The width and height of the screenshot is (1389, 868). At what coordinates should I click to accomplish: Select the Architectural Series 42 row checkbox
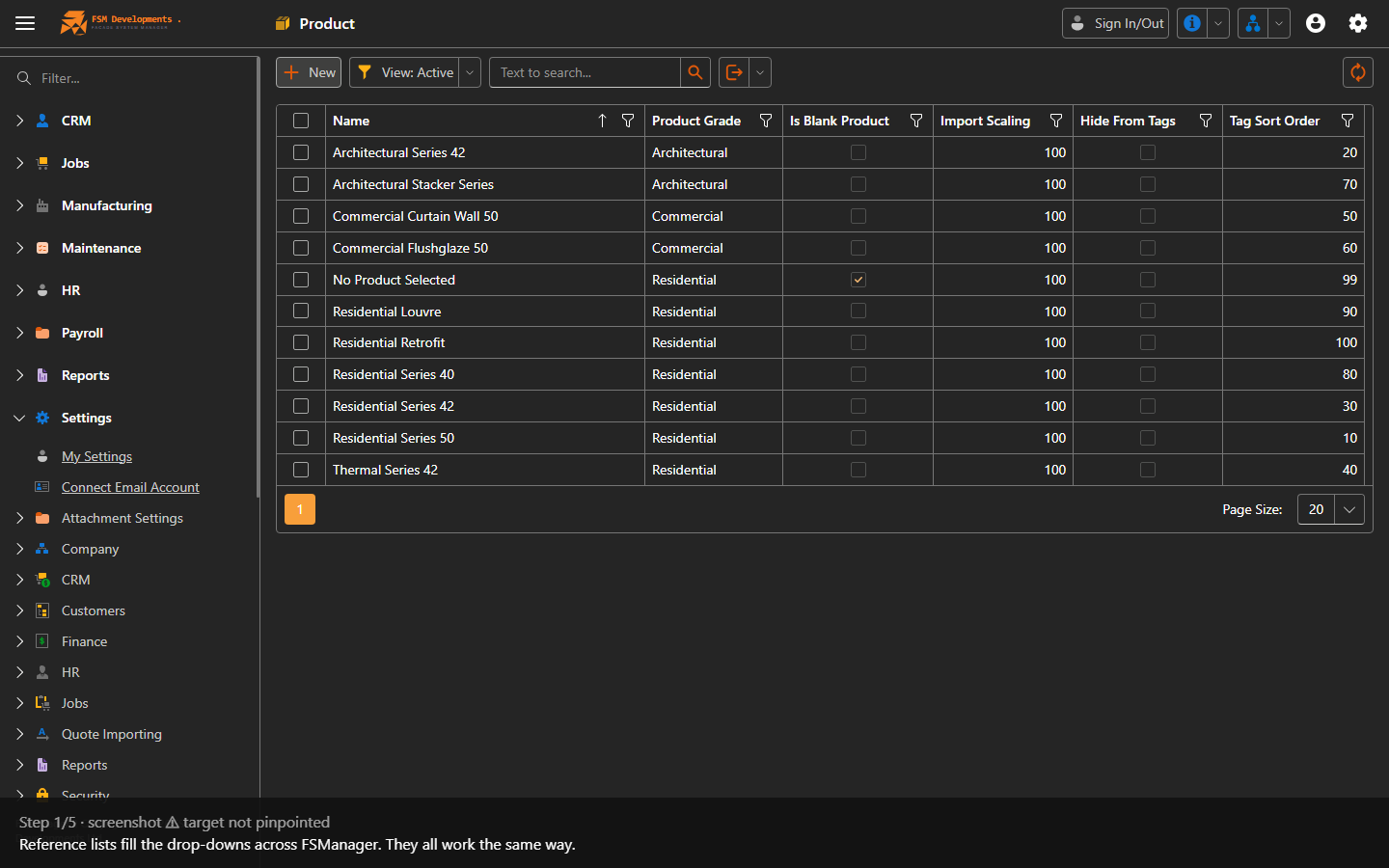[x=301, y=152]
